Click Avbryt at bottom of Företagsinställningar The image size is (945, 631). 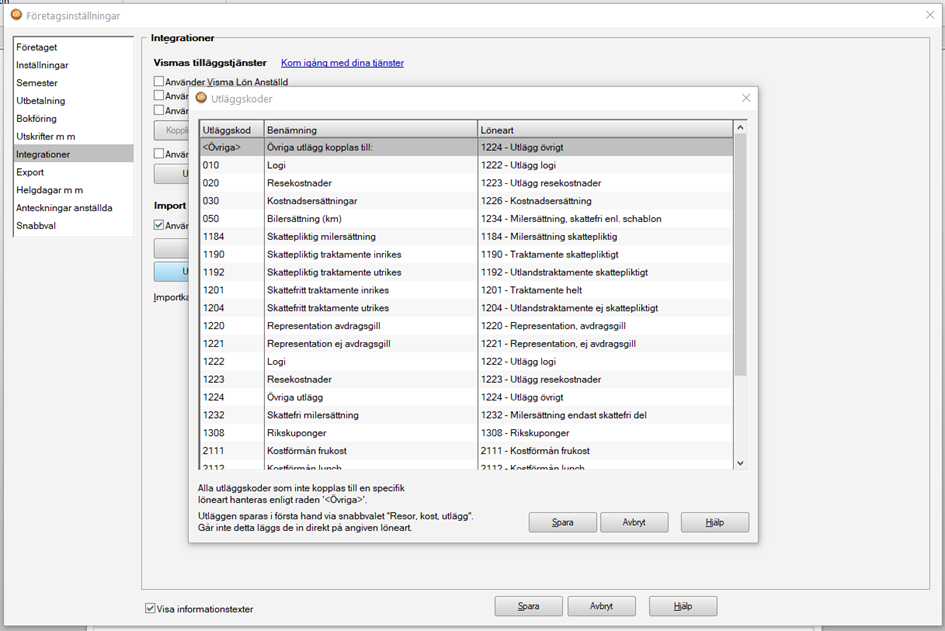click(601, 606)
